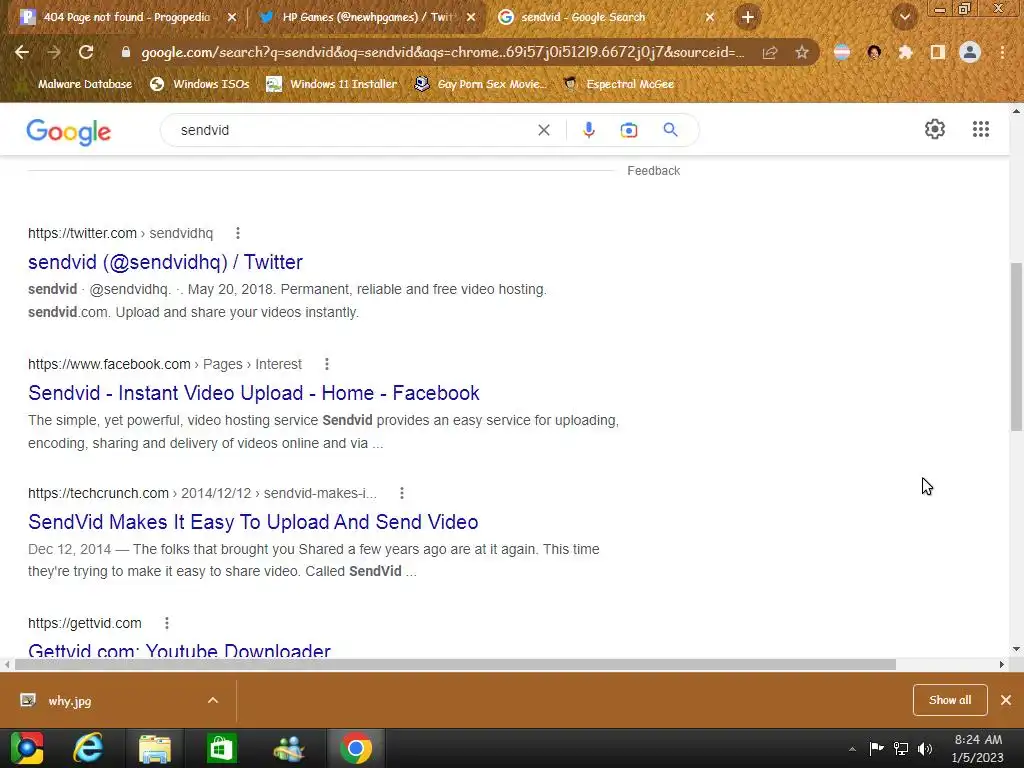Open the extensions puzzle icon
Screen dimensions: 1024x768
point(905,52)
